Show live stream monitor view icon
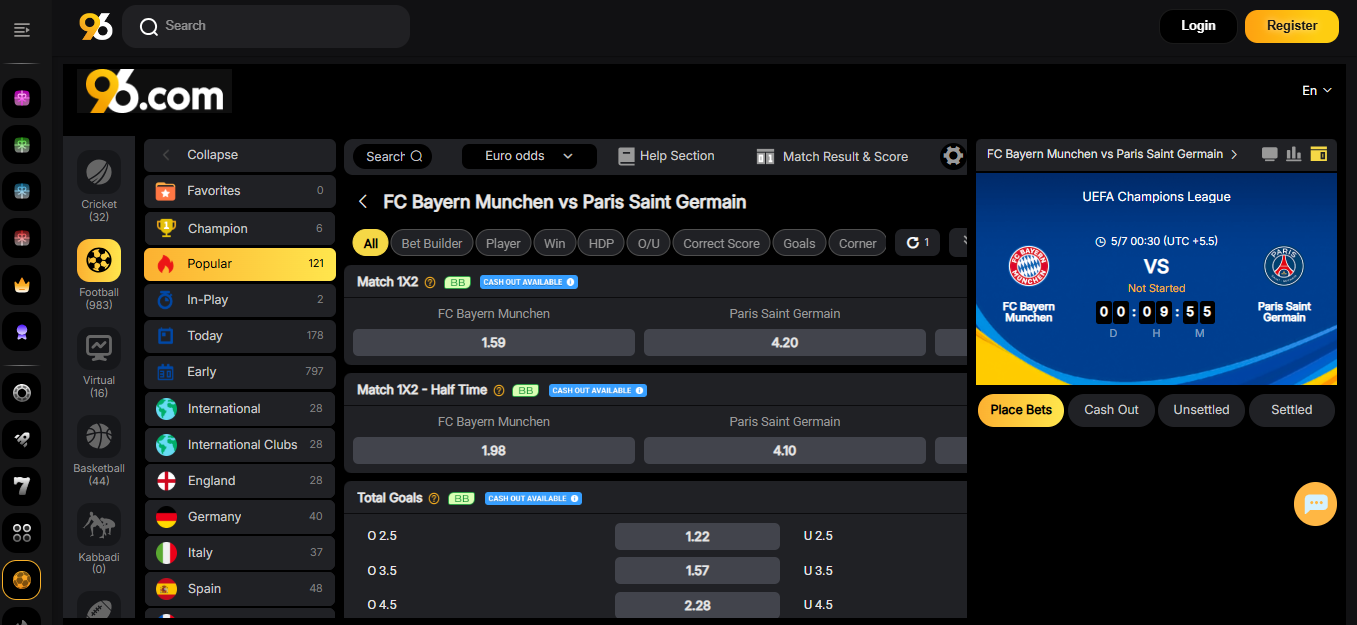Viewport: 1357px width, 625px height. [1270, 154]
